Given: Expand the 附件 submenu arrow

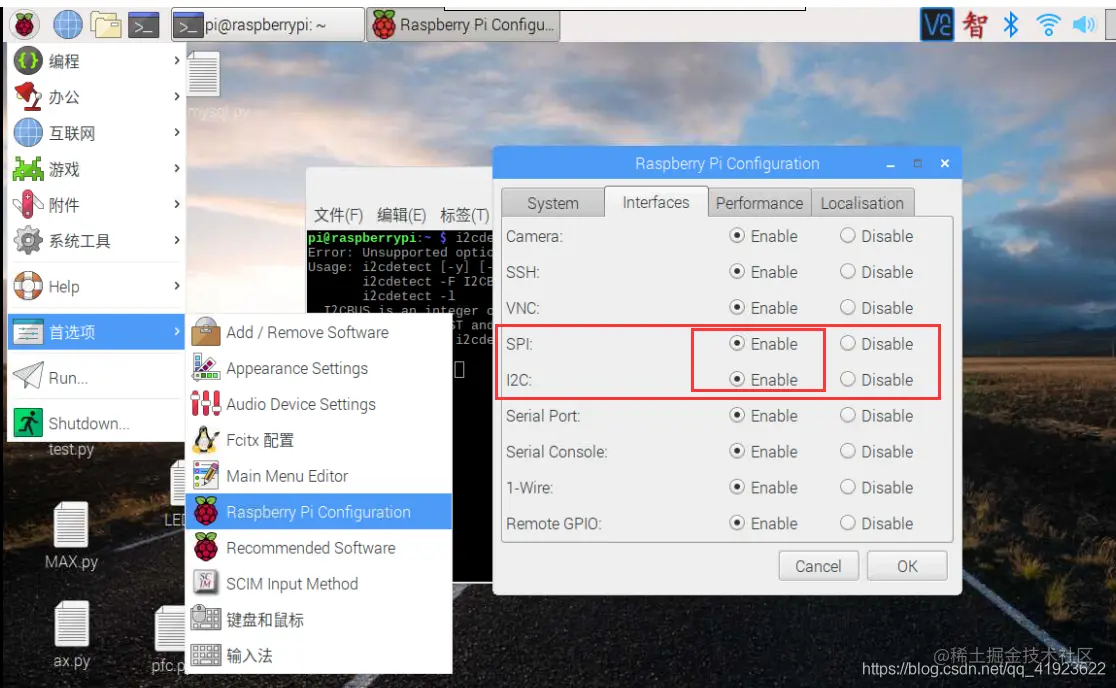Looking at the screenshot, I should (177, 204).
